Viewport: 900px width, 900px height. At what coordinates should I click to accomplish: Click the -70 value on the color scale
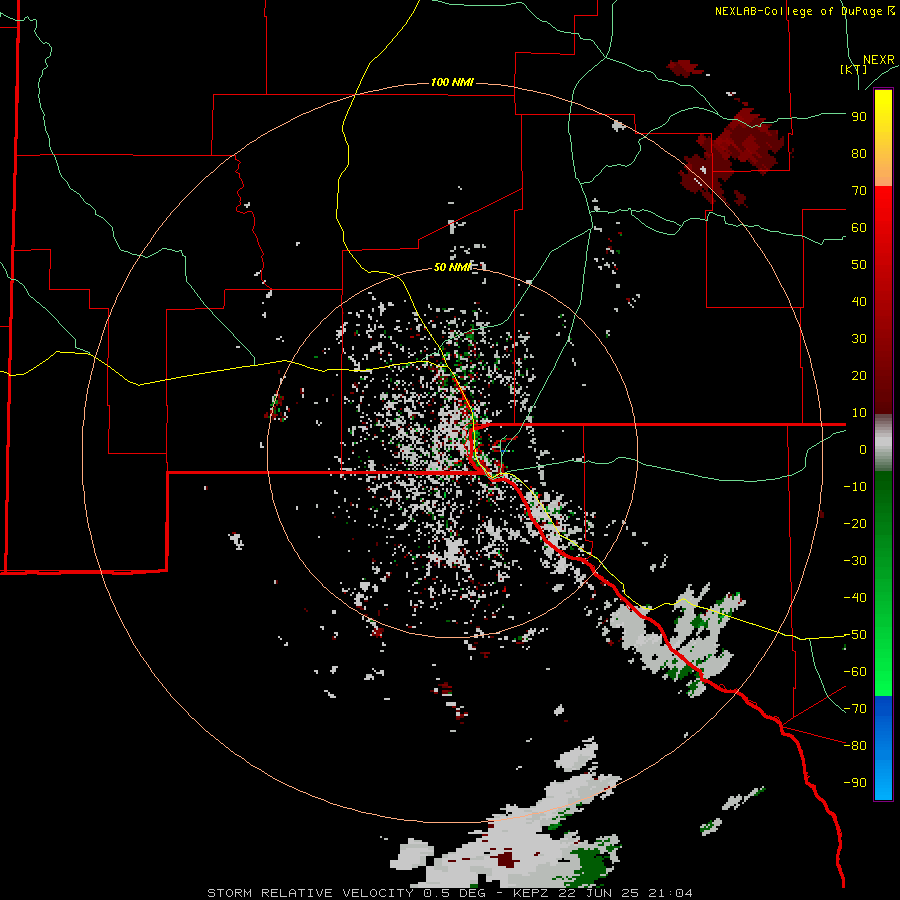[855, 709]
